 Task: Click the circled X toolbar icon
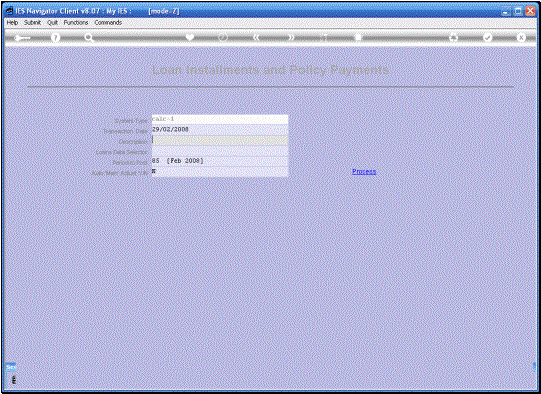521,37
